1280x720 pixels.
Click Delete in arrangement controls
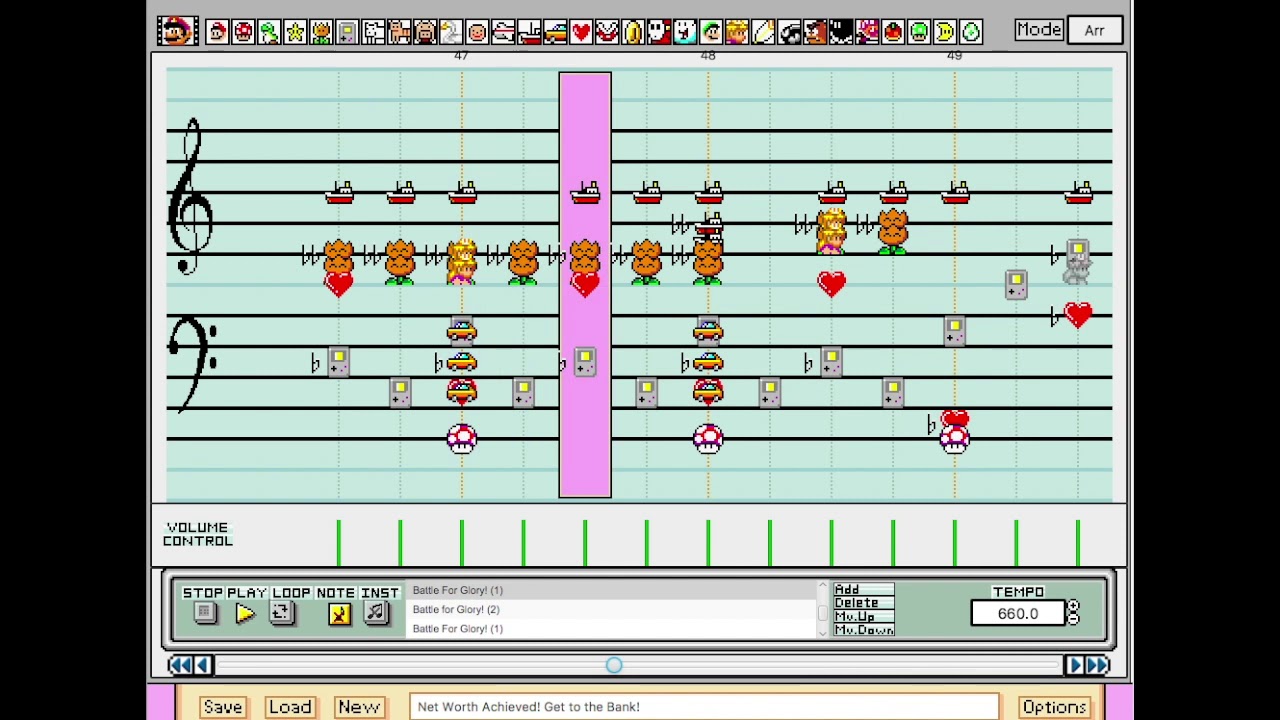[864, 603]
